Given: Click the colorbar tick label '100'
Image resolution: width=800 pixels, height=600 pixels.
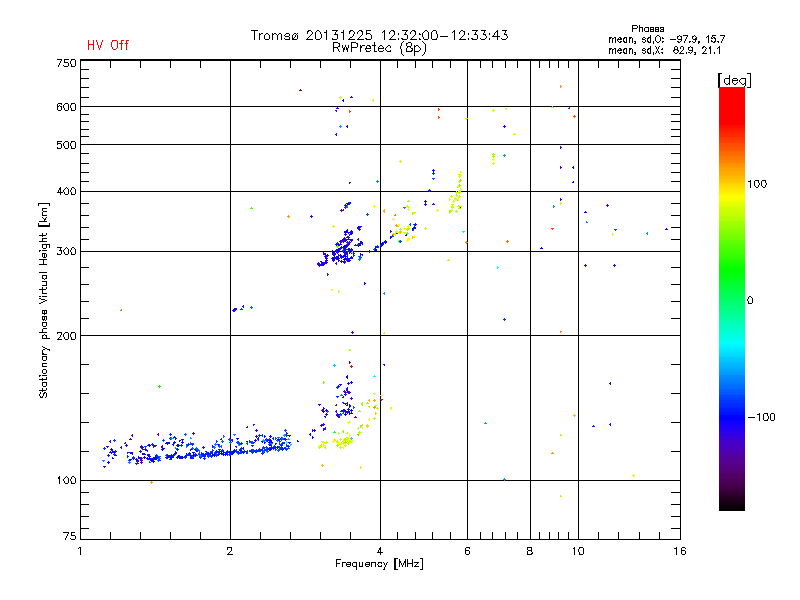Looking at the screenshot, I should (x=757, y=184).
